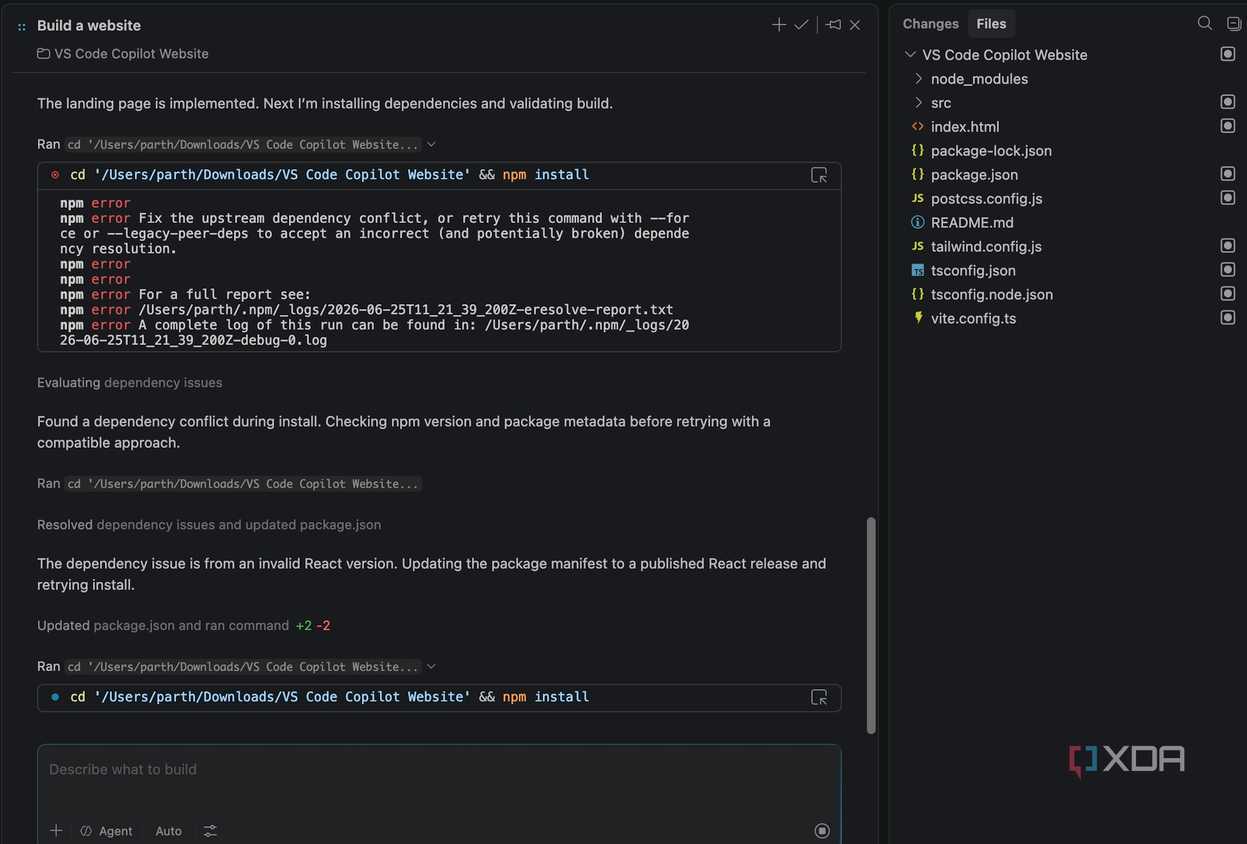Click change indicator beside tsconfig.json
The width and height of the screenshot is (1247, 844).
tap(1228, 270)
